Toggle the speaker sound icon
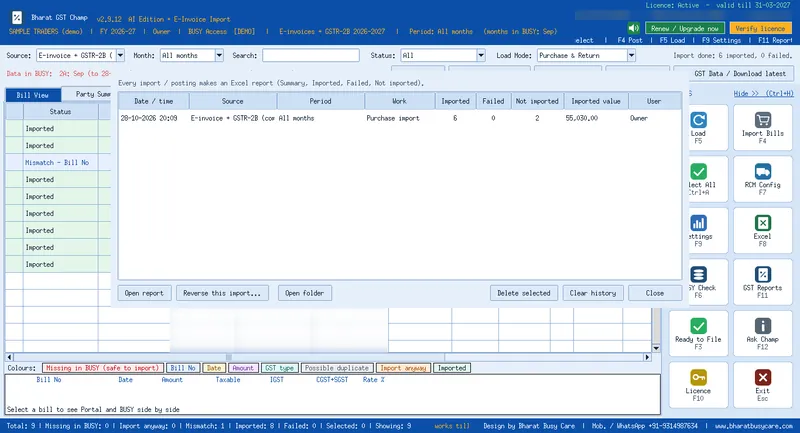Image resolution: width=800 pixels, height=433 pixels. 634,28
